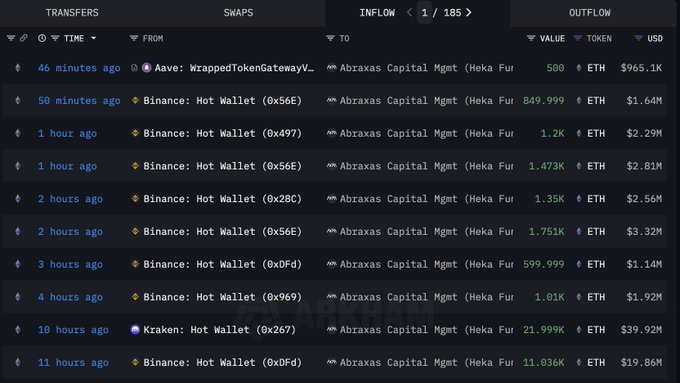Go to next inflow page arrow
The height and width of the screenshot is (383, 680).
pos(468,13)
